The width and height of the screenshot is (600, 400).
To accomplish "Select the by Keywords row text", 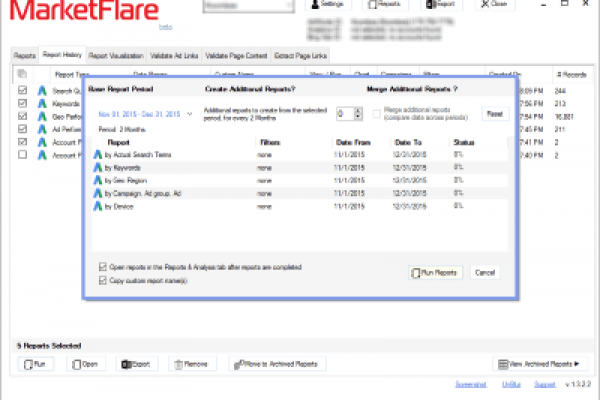I will pos(122,168).
